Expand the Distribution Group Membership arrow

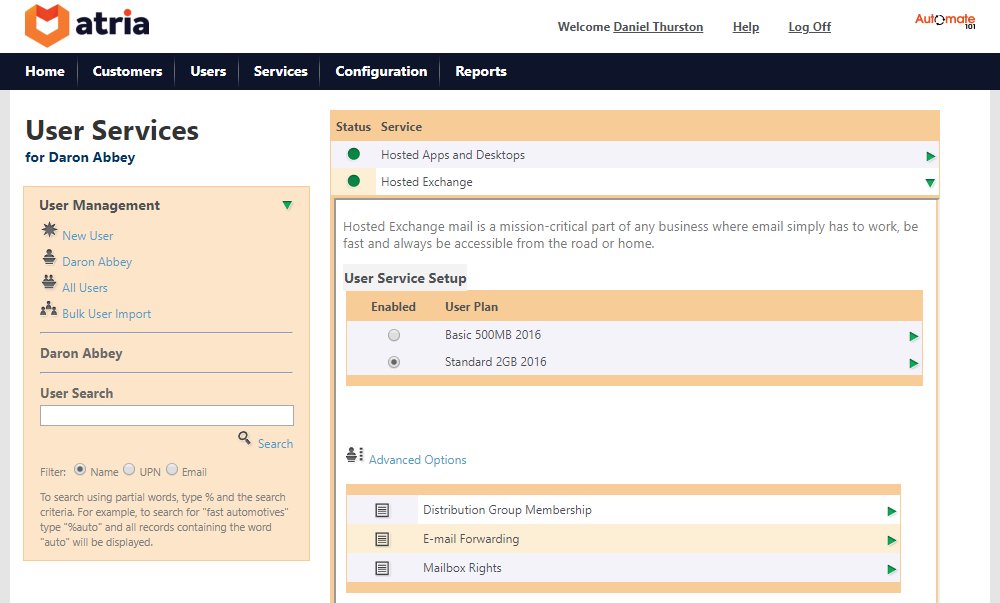(892, 511)
